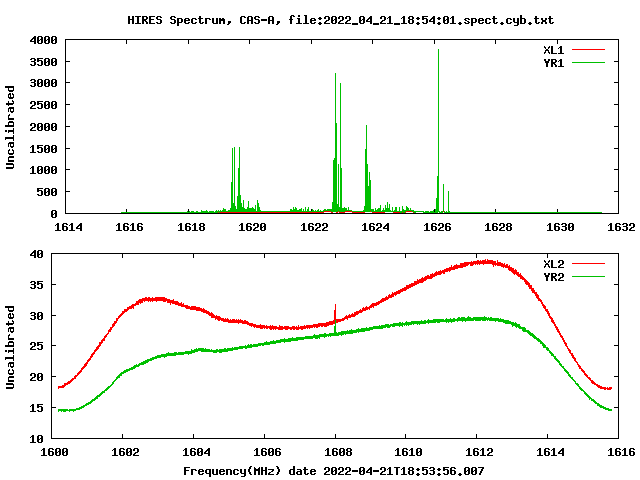Select the YR1 legend label
The width and height of the screenshot is (640, 480).
click(553, 63)
